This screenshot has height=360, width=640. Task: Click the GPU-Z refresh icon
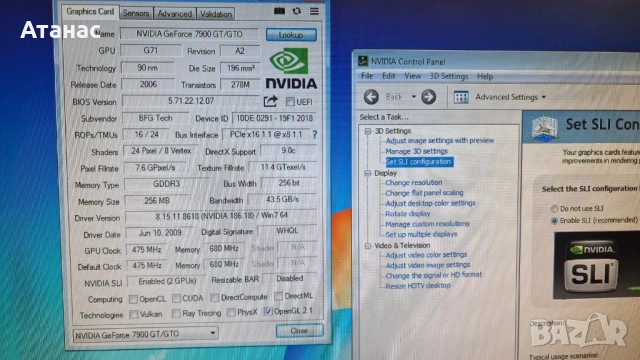[297, 11]
